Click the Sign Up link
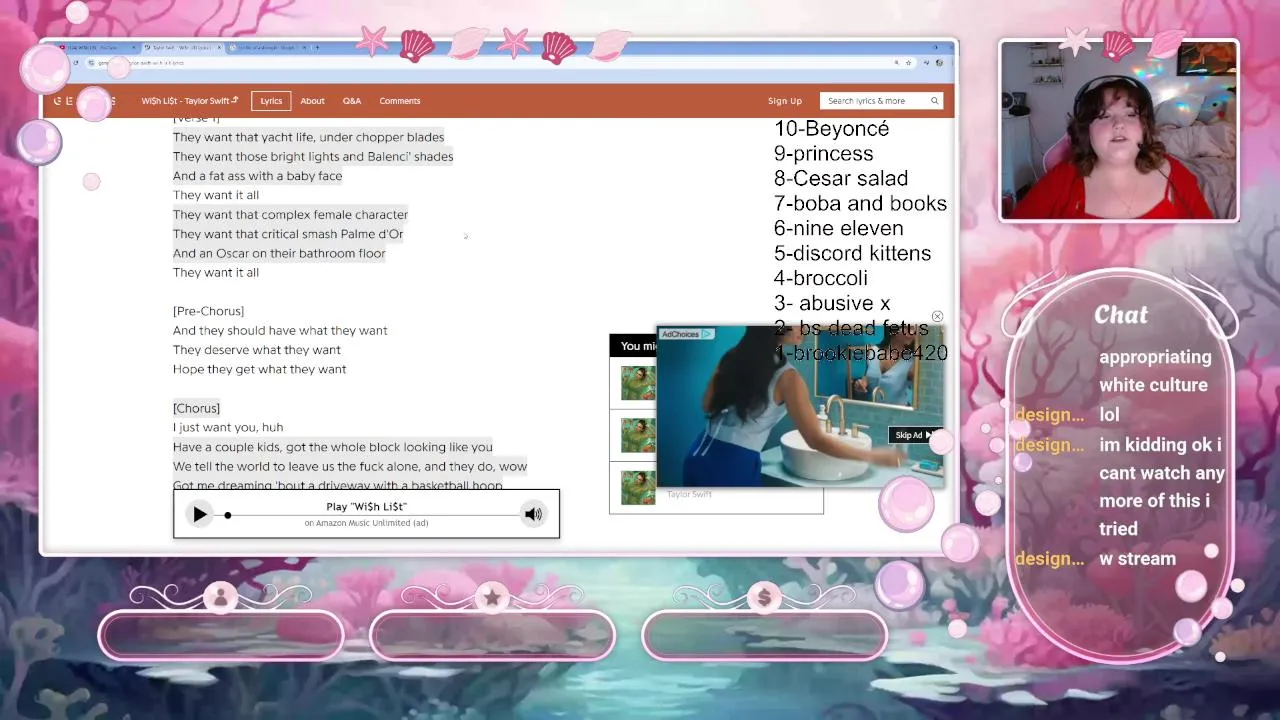This screenshot has height=720, width=1280. click(785, 101)
